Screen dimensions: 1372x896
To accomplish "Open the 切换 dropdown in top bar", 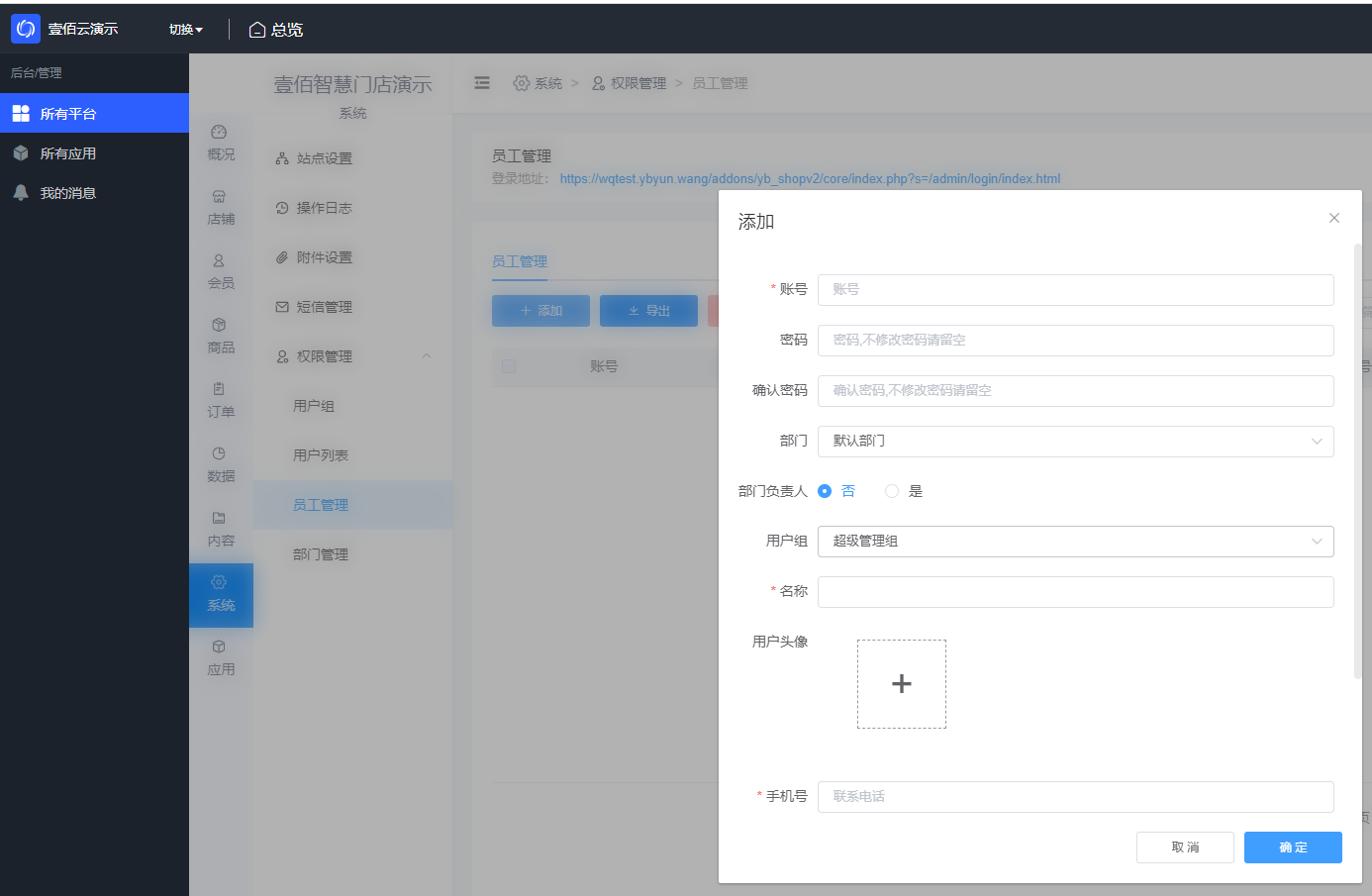I will click(186, 30).
